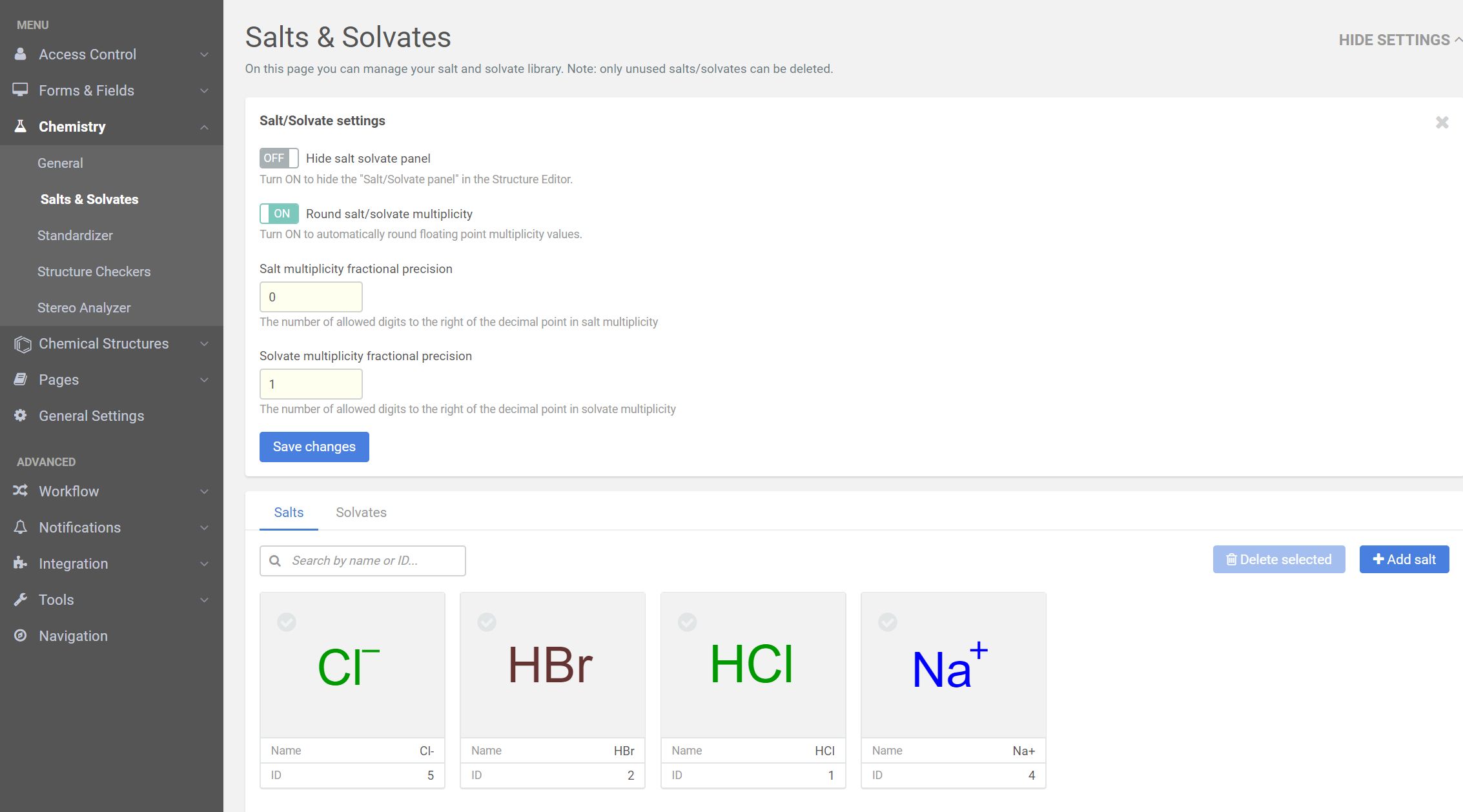The height and width of the screenshot is (812, 1463).
Task: Check the Na+ salt card checkmark
Action: (888, 622)
